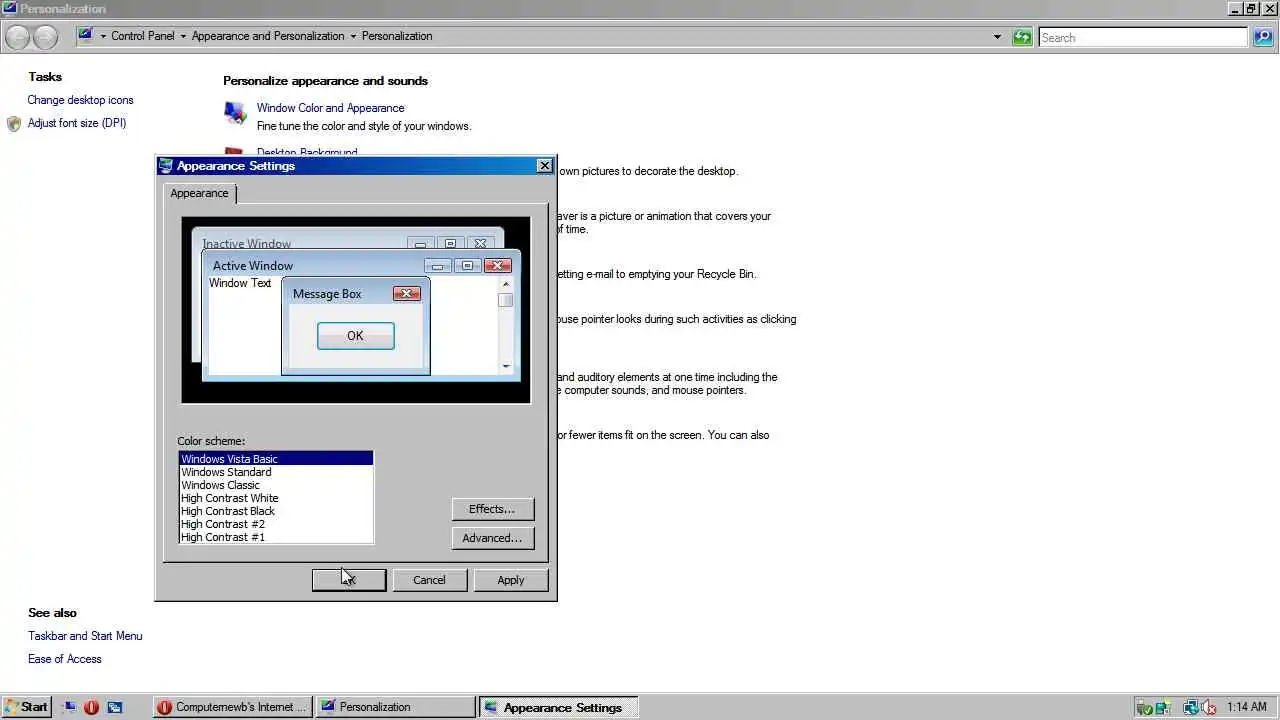
Task: Expand dropdown arrow after Control Panel breadcrumb
Action: (x=183, y=36)
